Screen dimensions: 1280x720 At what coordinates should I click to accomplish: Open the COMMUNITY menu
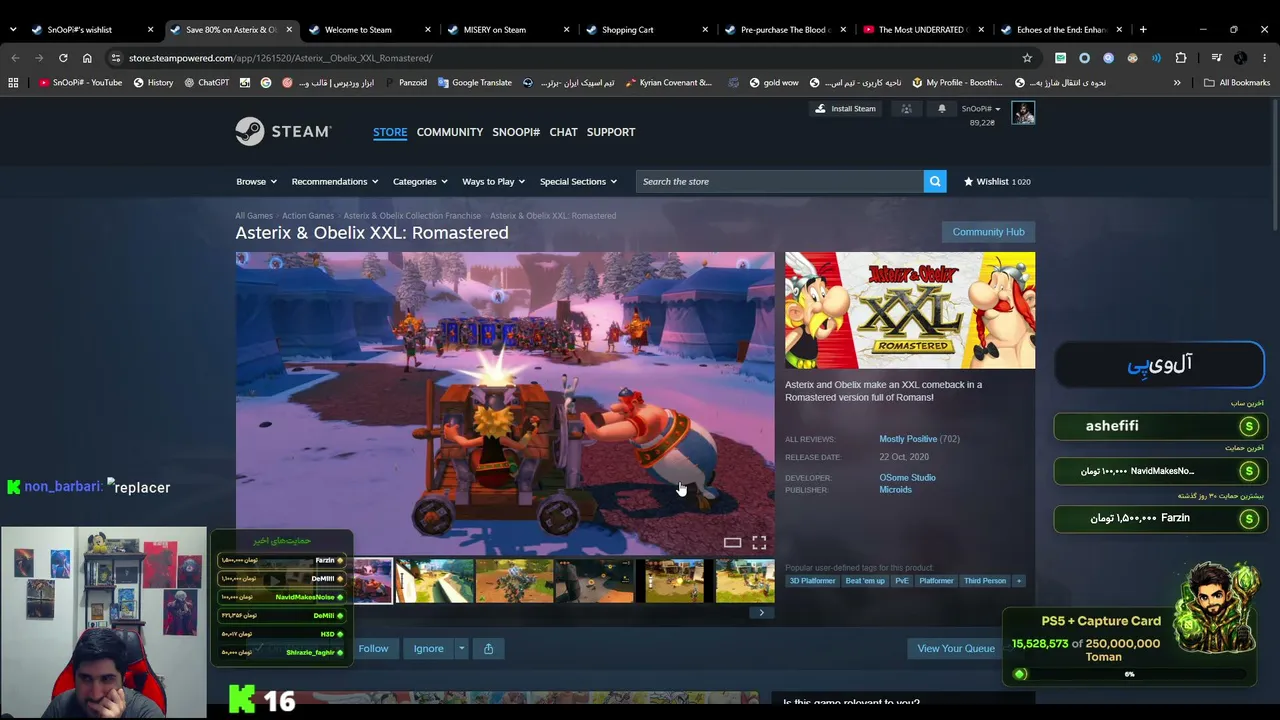coord(450,132)
